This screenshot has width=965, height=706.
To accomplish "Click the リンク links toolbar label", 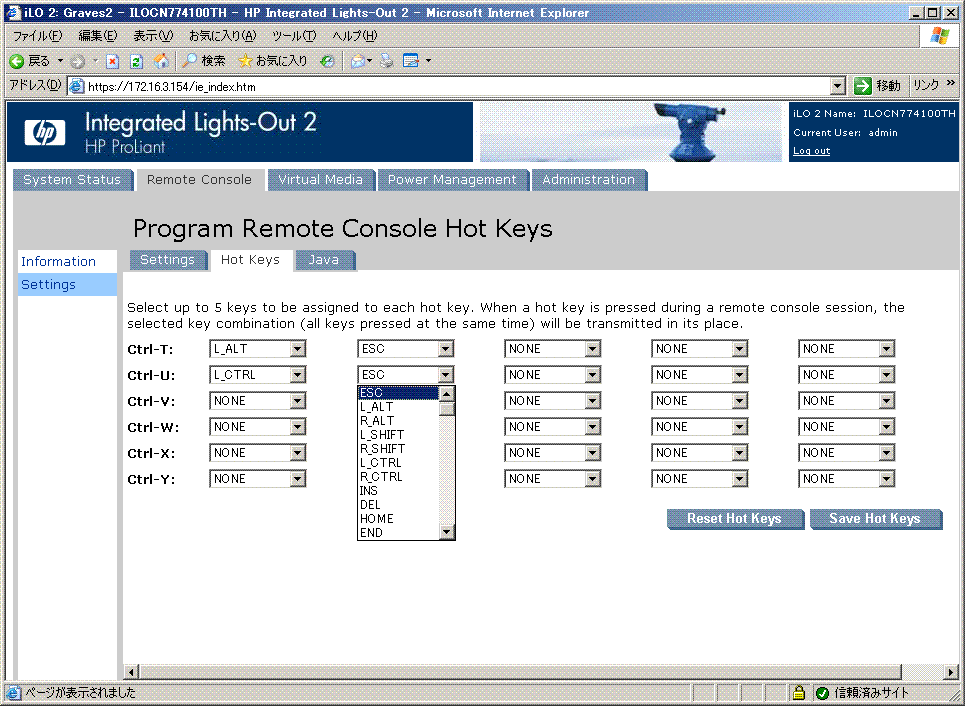I will click(x=926, y=85).
